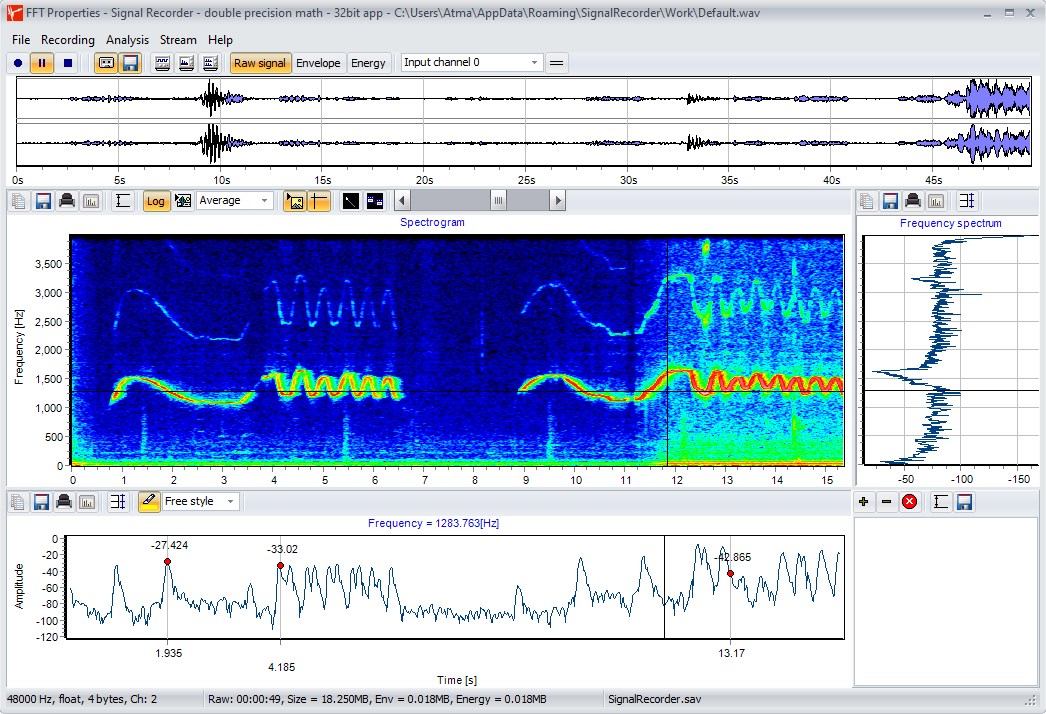1046x714 pixels.
Task: Save the amplitude plot using its floppy icon
Action: (41, 502)
